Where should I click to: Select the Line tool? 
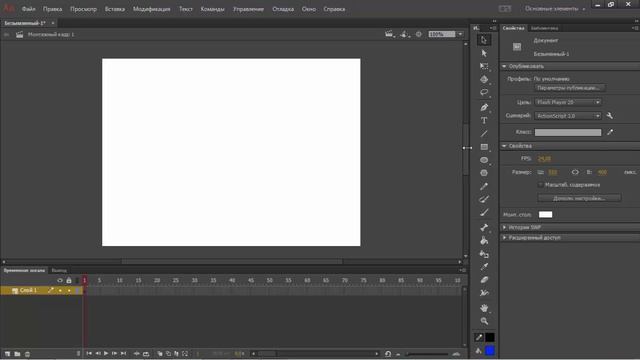tap(484, 133)
